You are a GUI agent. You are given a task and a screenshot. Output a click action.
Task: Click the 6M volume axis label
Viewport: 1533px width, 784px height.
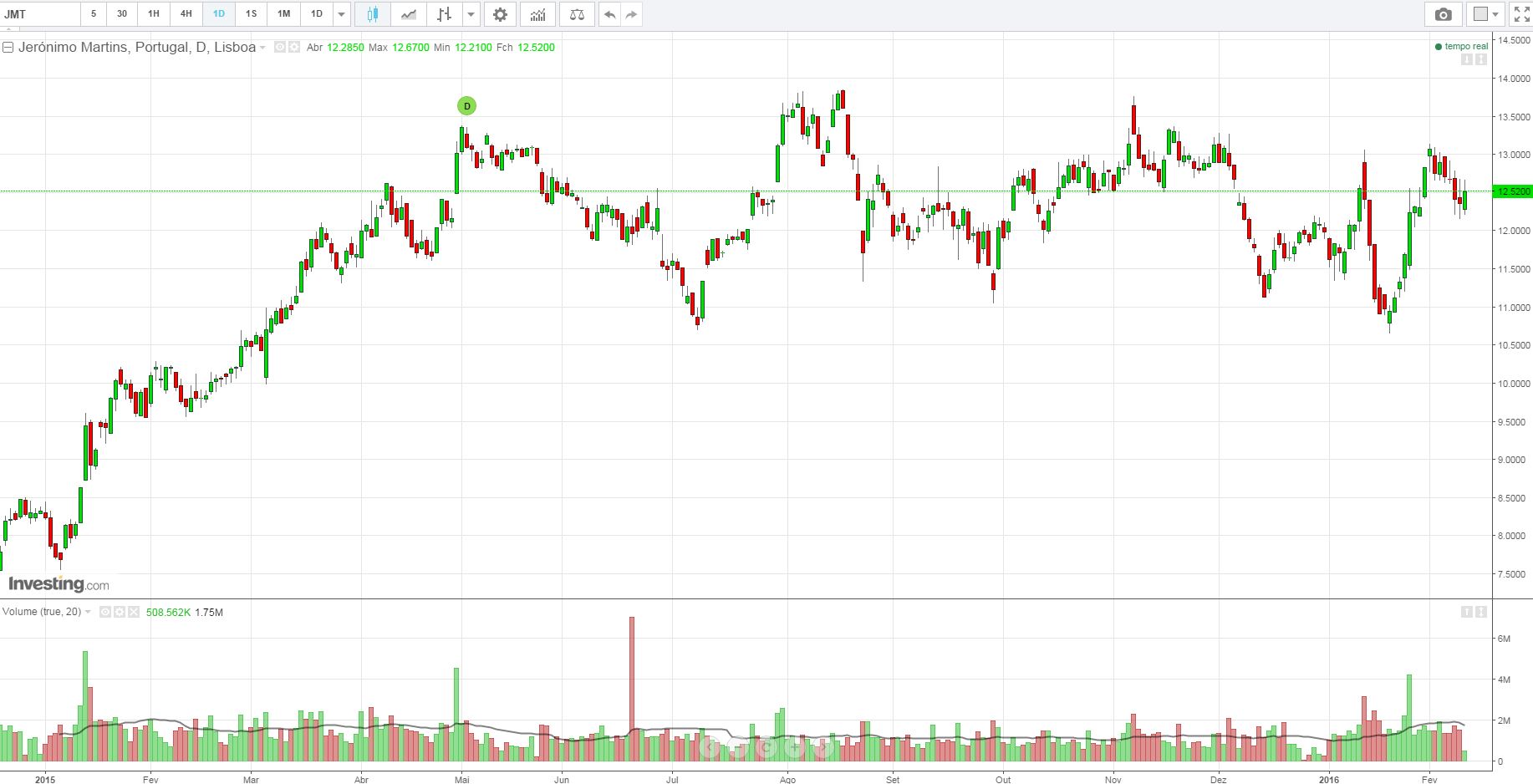(x=1504, y=639)
